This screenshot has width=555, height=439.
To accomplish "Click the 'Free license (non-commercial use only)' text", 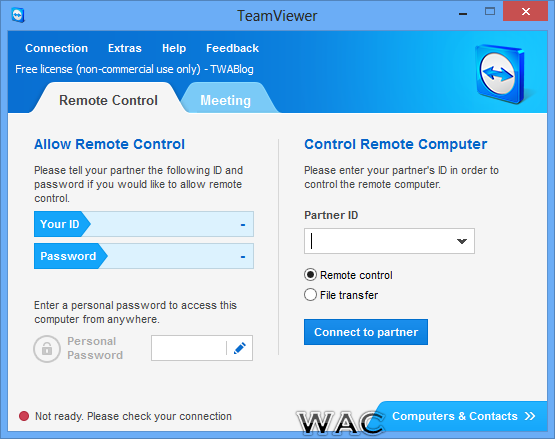I will click(x=108, y=69).
